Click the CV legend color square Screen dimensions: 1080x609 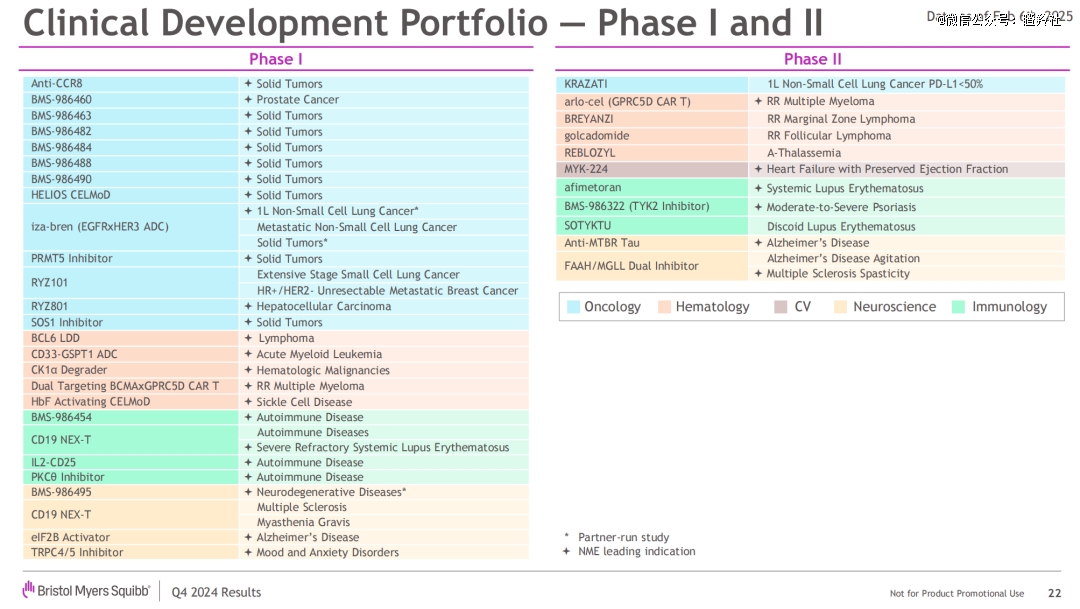[781, 307]
